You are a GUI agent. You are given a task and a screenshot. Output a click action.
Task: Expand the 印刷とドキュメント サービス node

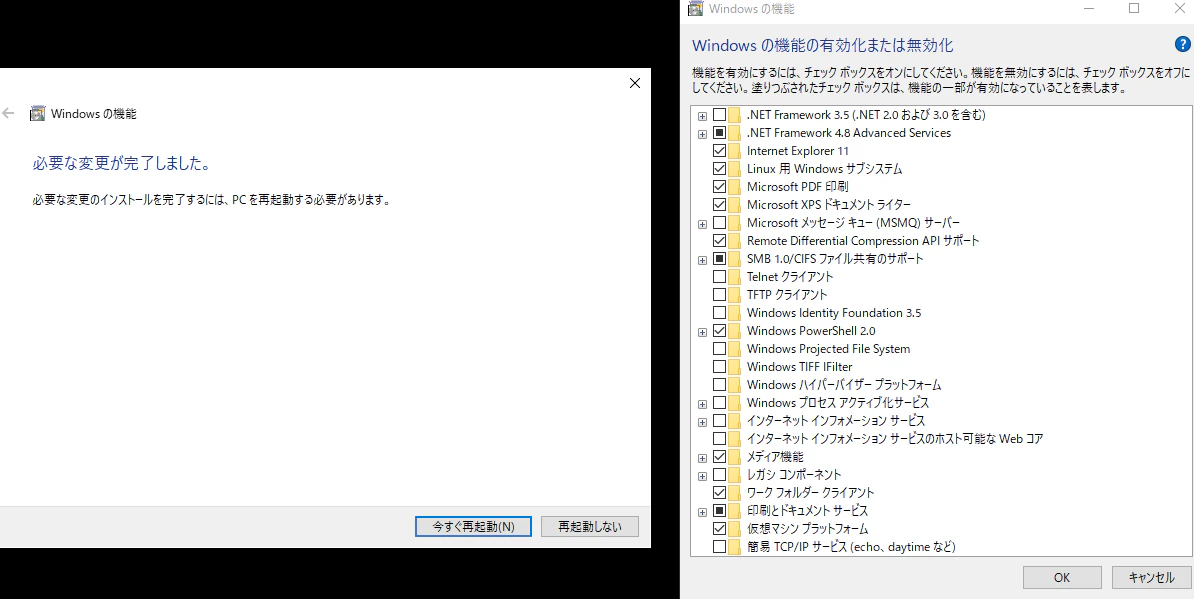702,512
